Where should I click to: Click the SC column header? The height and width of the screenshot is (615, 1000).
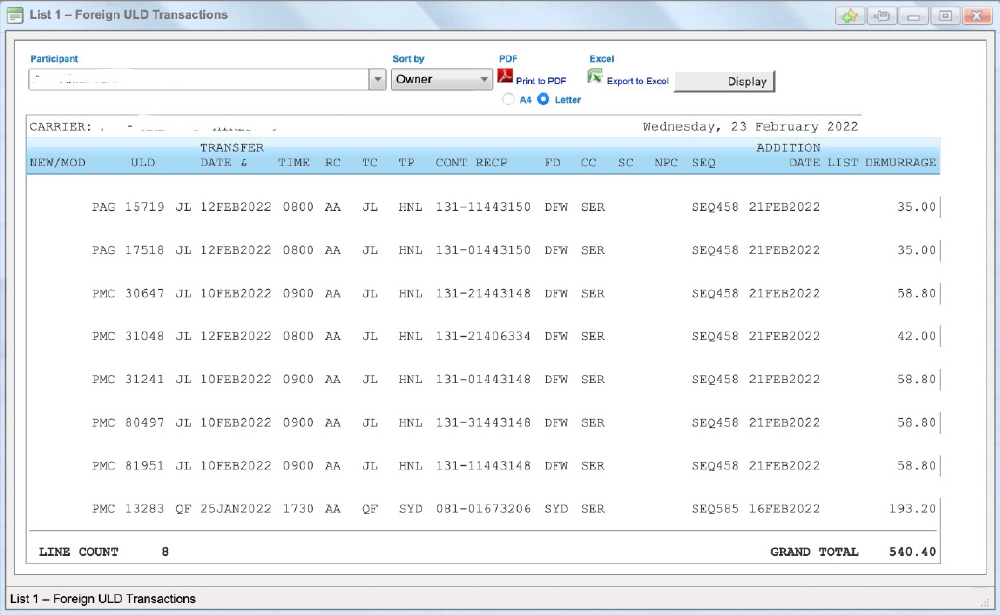tap(626, 163)
